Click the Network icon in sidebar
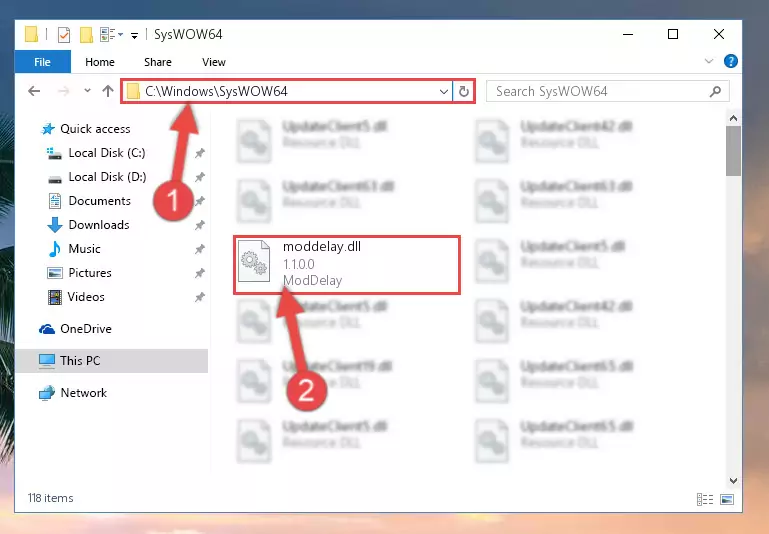Image resolution: width=769 pixels, height=534 pixels. (47, 393)
